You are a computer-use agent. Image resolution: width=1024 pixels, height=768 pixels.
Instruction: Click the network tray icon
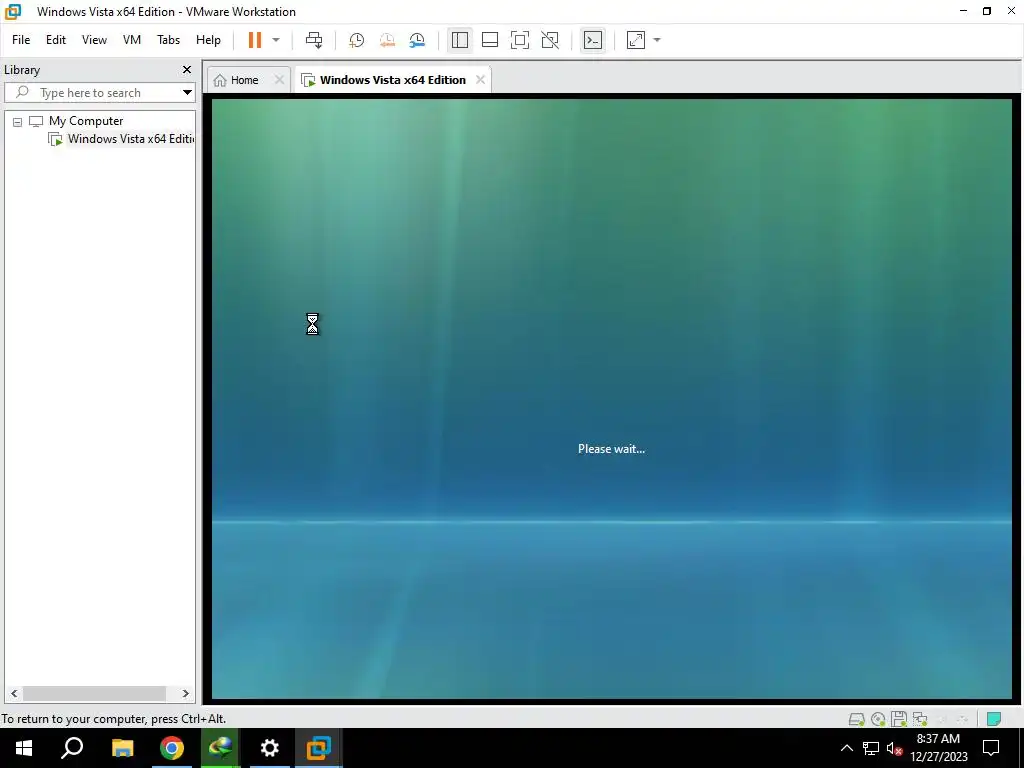pyautogui.click(x=871, y=748)
